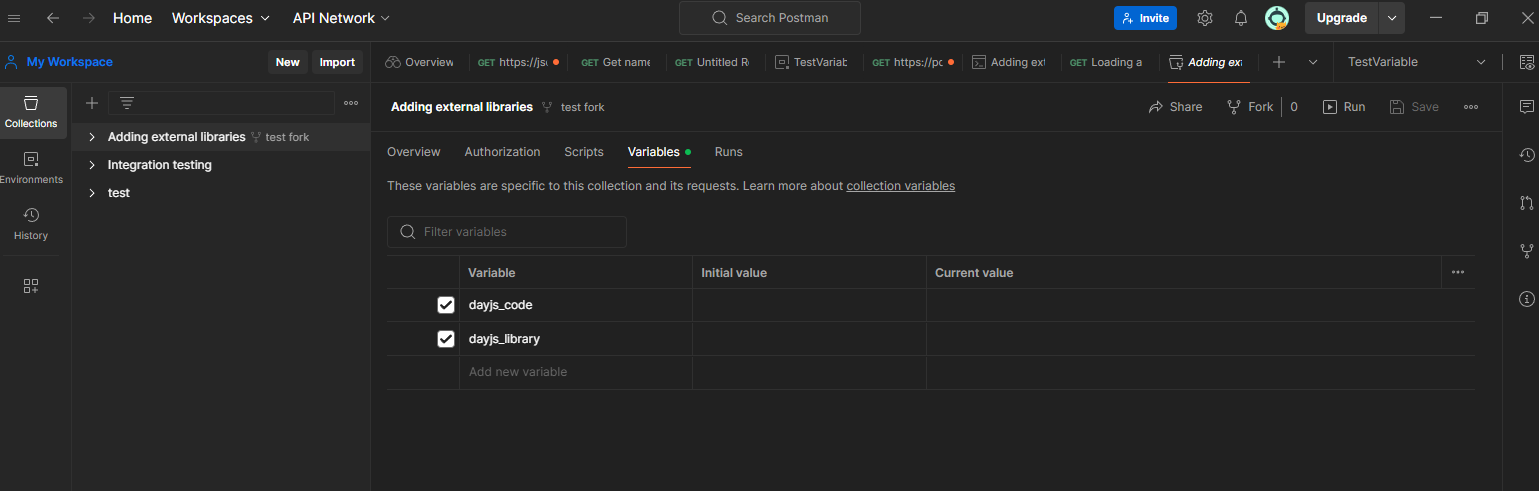Screen dimensions: 1539x491
Task: Open Environments in the sidebar
Action: tap(31, 168)
